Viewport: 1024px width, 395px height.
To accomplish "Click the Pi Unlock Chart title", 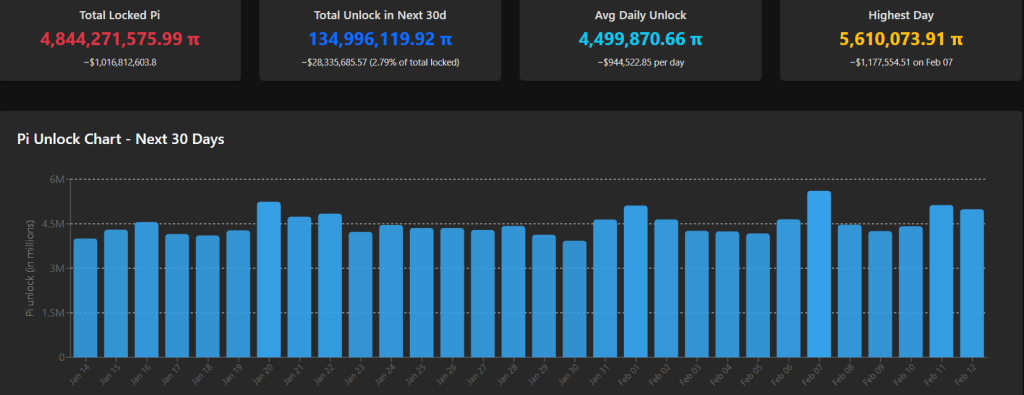I will coord(121,140).
